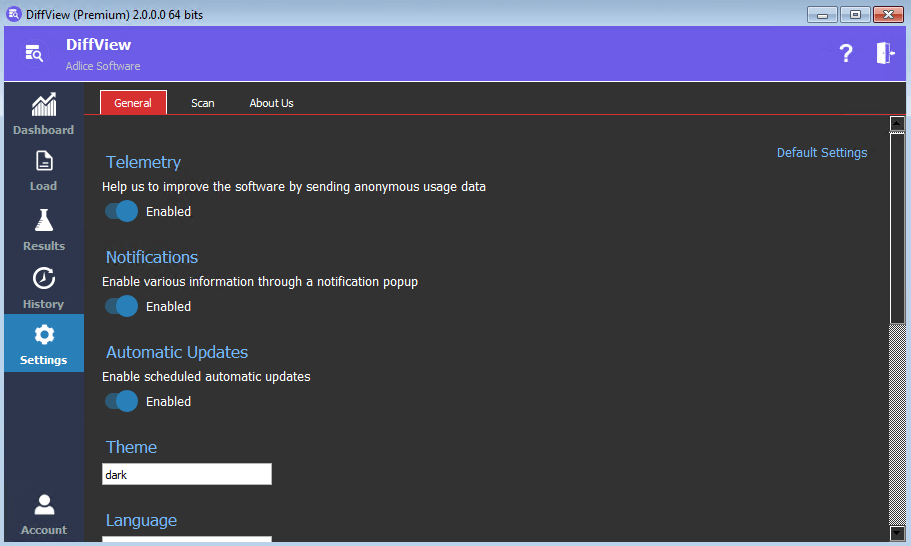Image resolution: width=911 pixels, height=546 pixels.
Task: Click the exit door icon in header
Action: coord(885,54)
